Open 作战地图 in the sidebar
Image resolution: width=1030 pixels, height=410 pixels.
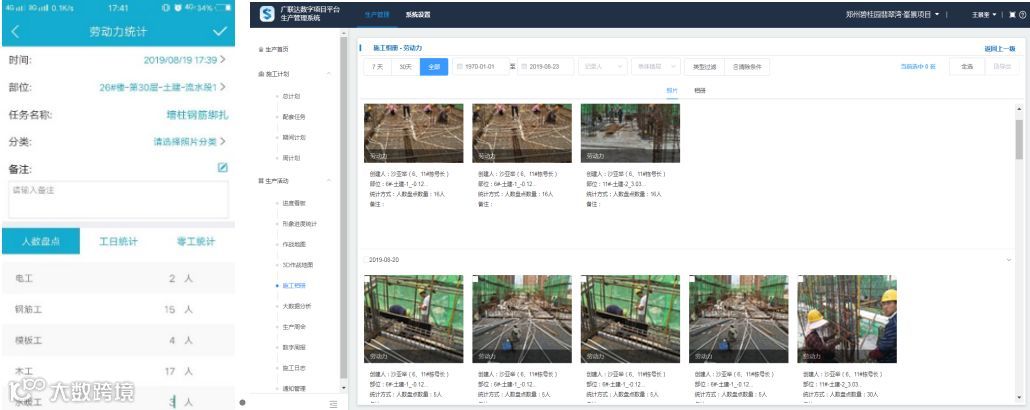tap(294, 244)
